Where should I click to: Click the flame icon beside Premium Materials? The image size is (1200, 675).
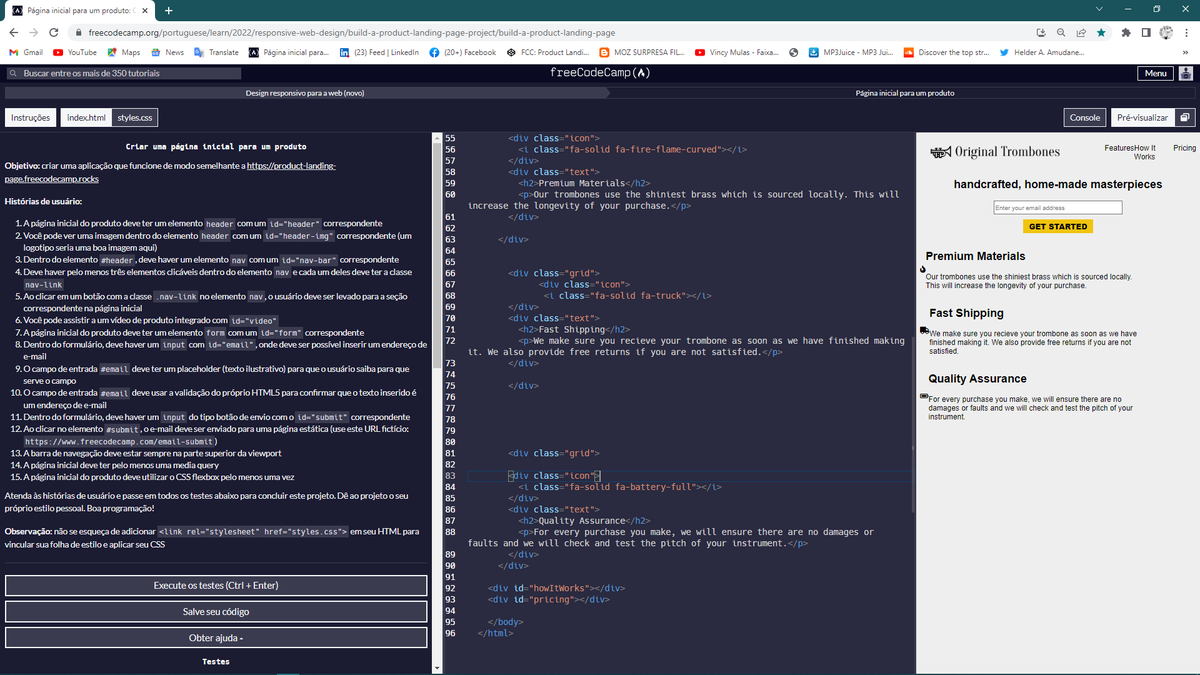tap(923, 269)
